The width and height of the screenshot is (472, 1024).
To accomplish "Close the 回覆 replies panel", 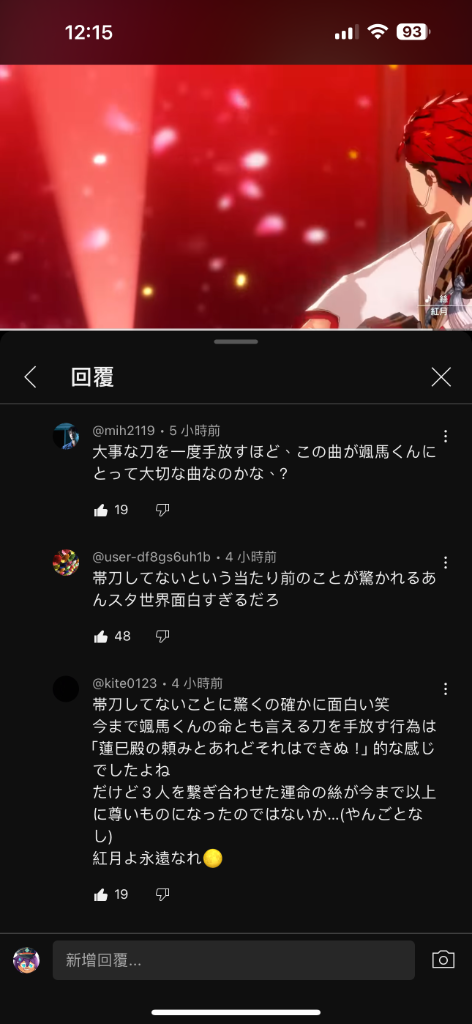I will tap(441, 377).
